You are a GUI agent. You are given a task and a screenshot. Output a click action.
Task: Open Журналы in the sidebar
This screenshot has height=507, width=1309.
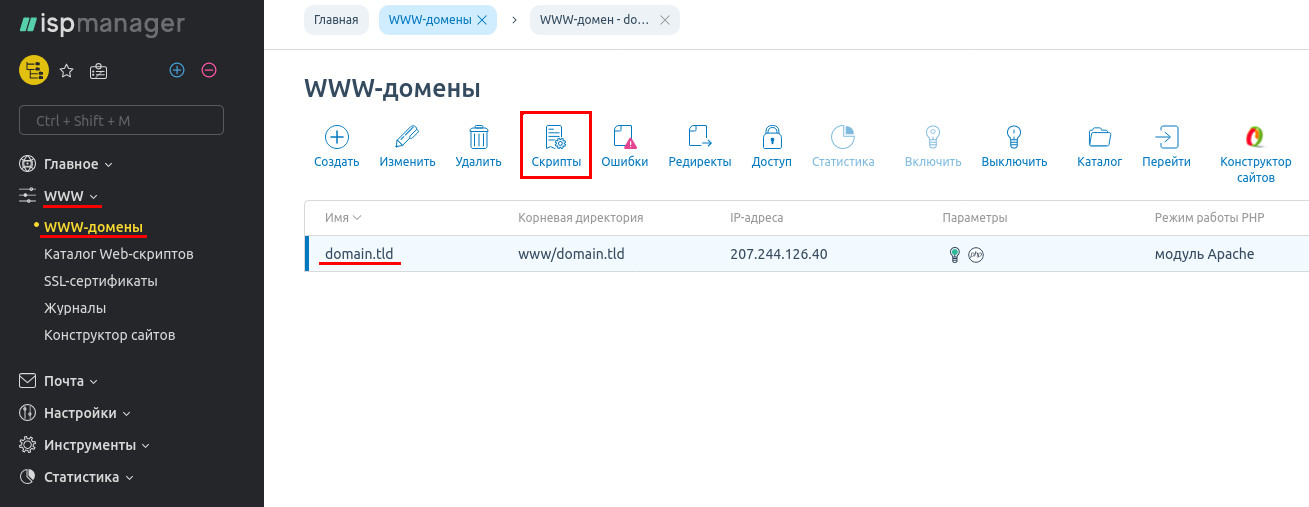pyautogui.click(x=75, y=308)
